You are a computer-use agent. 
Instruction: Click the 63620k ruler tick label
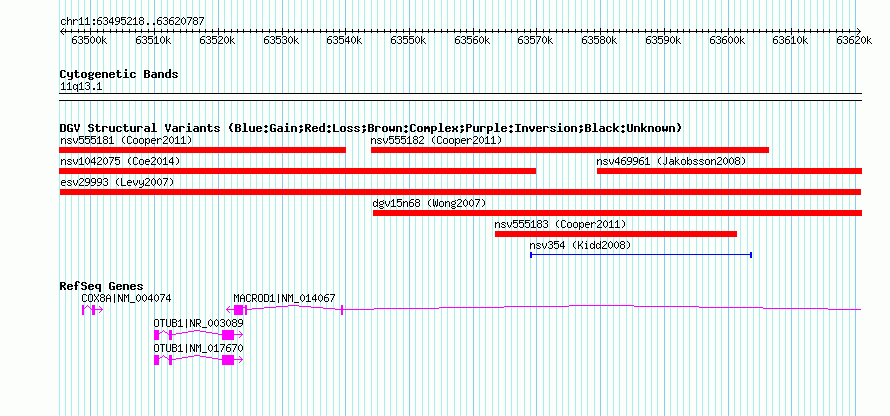855,41
